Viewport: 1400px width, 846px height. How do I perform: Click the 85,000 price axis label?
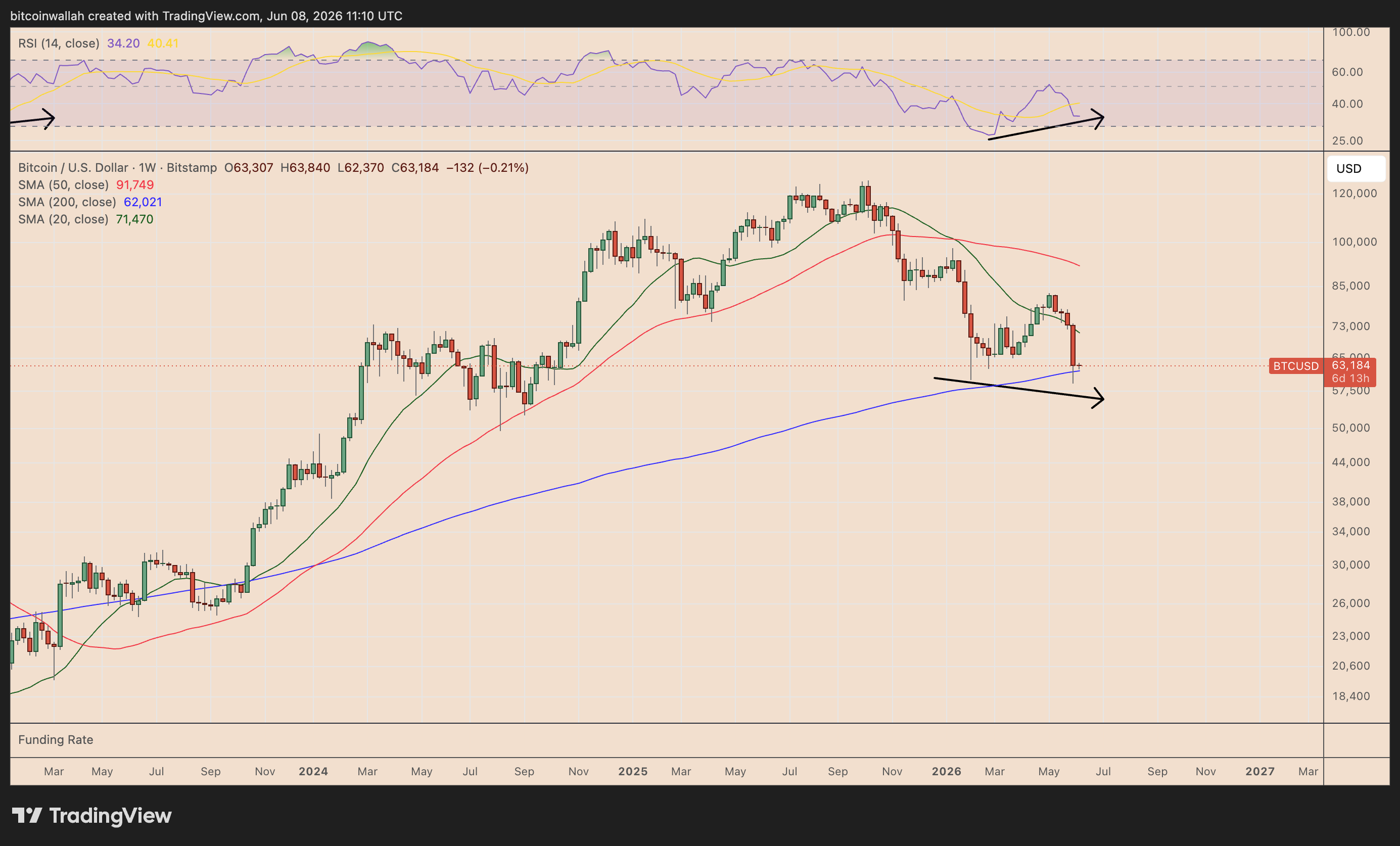[x=1351, y=286]
